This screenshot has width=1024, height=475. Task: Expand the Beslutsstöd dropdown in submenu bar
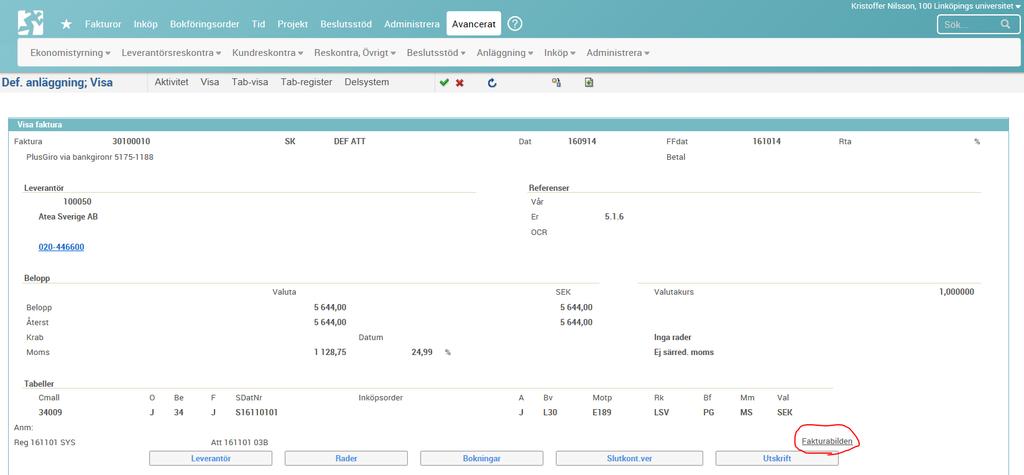coord(436,53)
